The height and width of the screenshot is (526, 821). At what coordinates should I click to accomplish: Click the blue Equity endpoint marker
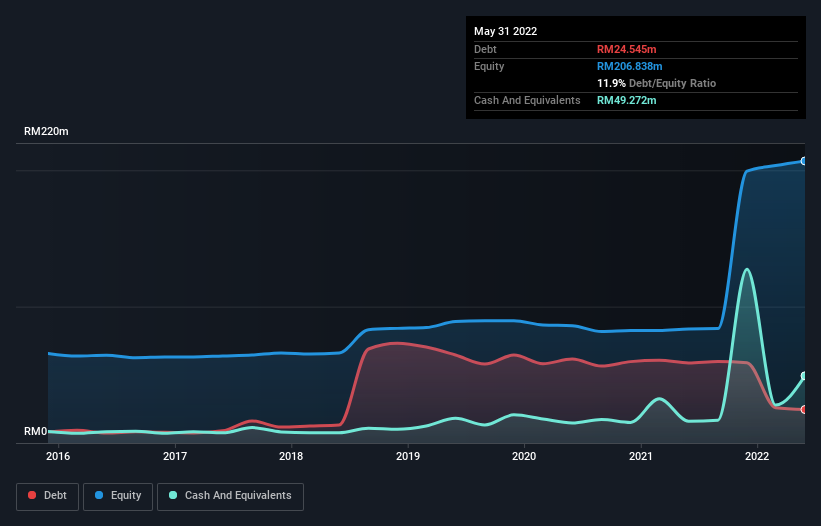click(x=804, y=161)
